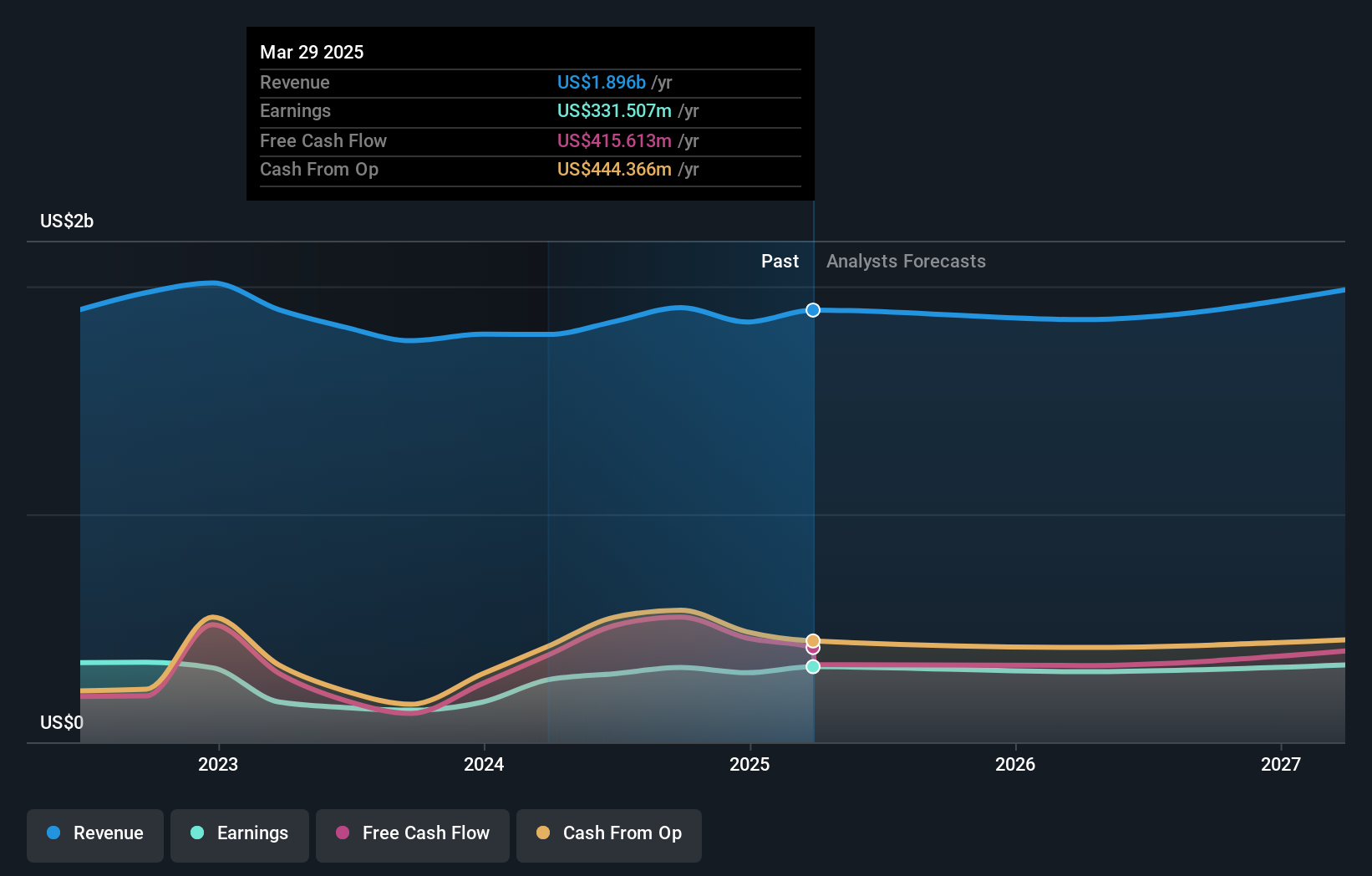1372x876 pixels.
Task: Click the US$415.613m free cash flow value
Action: [x=614, y=141]
